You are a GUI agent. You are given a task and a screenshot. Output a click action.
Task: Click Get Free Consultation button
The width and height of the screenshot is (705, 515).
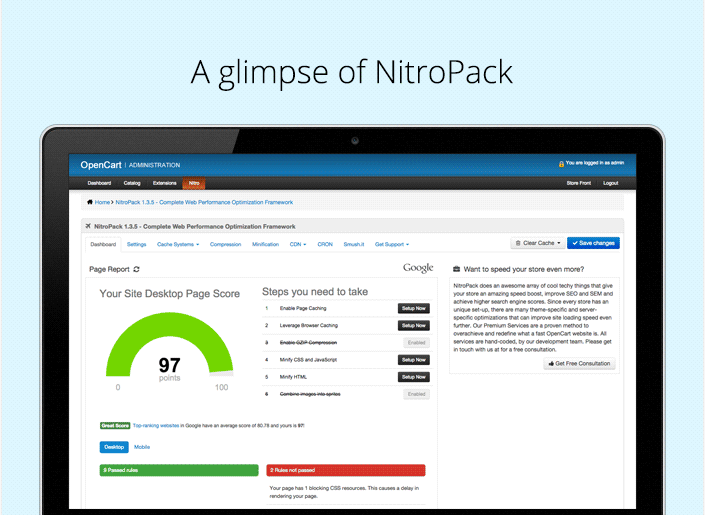(x=580, y=364)
